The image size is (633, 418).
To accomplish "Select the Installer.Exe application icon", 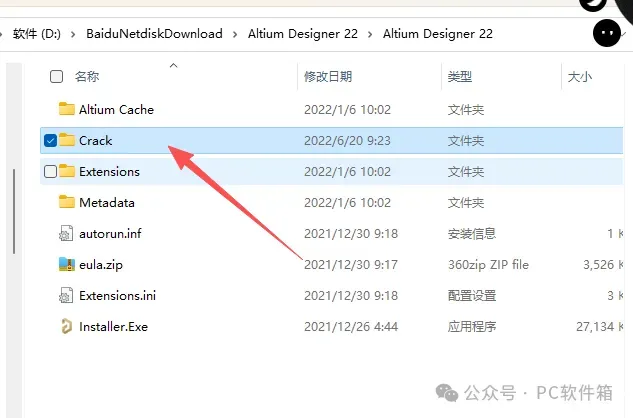I will point(66,326).
